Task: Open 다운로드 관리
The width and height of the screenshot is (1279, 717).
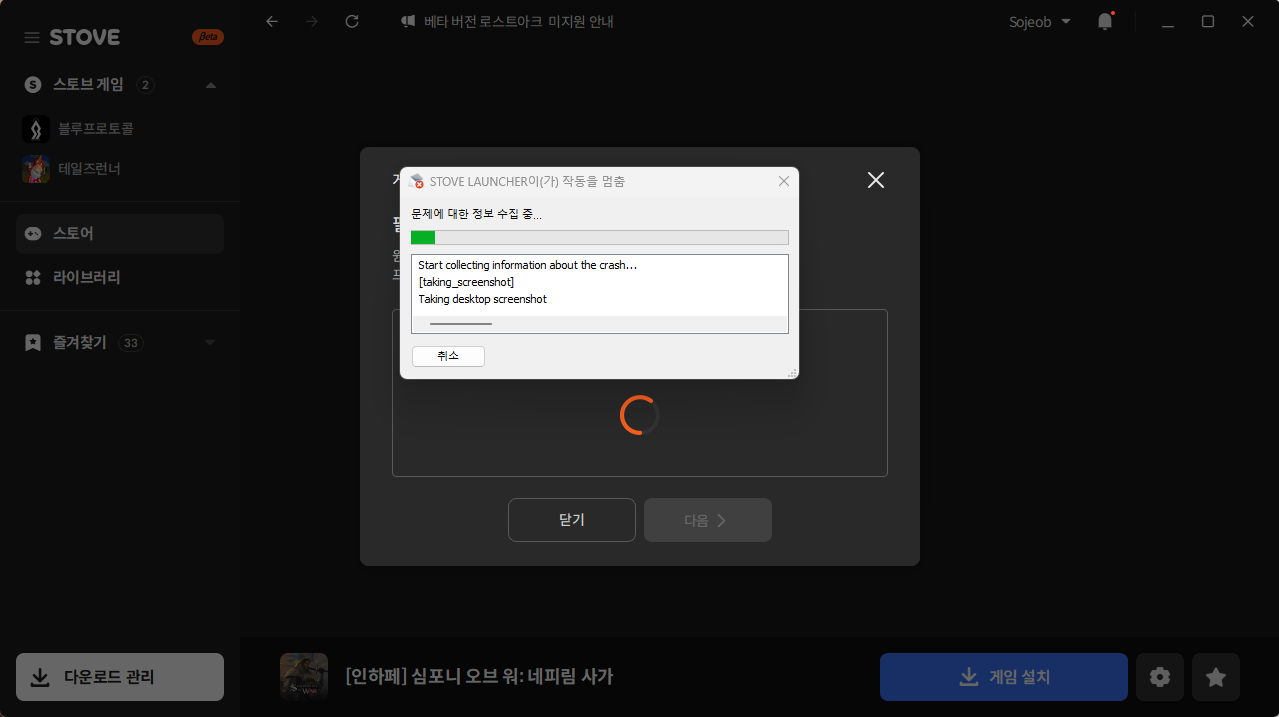Action: coord(120,677)
